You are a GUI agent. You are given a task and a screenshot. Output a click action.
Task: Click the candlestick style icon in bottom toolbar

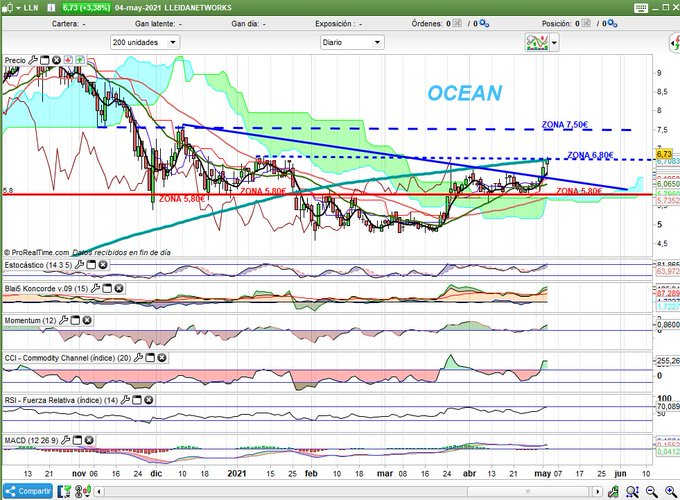click(83, 492)
